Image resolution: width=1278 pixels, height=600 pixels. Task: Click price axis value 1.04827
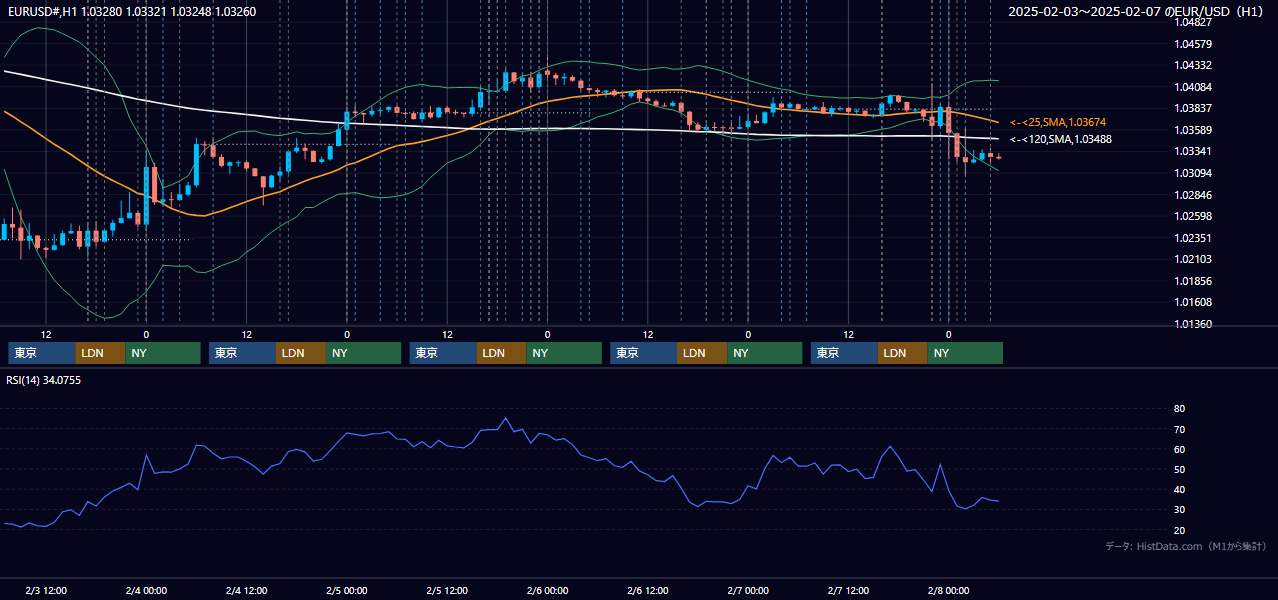click(1193, 22)
